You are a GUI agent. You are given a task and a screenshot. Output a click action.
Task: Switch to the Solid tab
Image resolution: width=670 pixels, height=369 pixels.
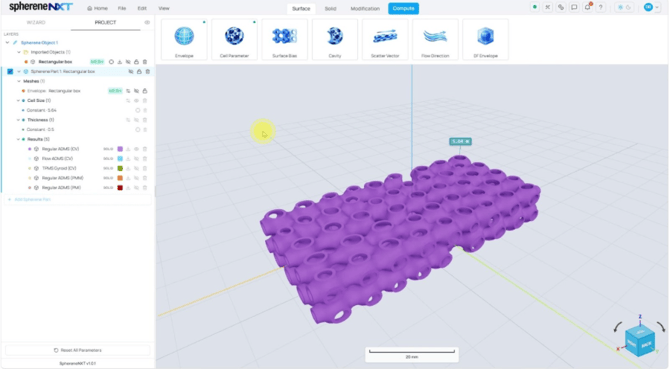click(330, 9)
